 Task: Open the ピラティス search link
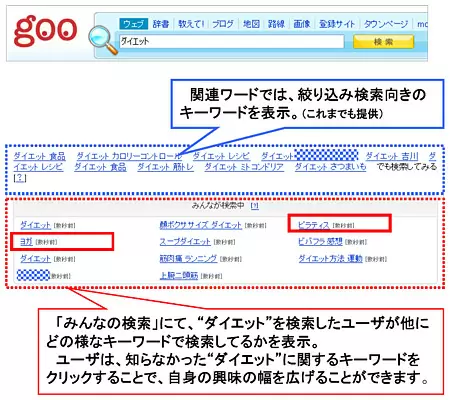[x=313, y=225]
